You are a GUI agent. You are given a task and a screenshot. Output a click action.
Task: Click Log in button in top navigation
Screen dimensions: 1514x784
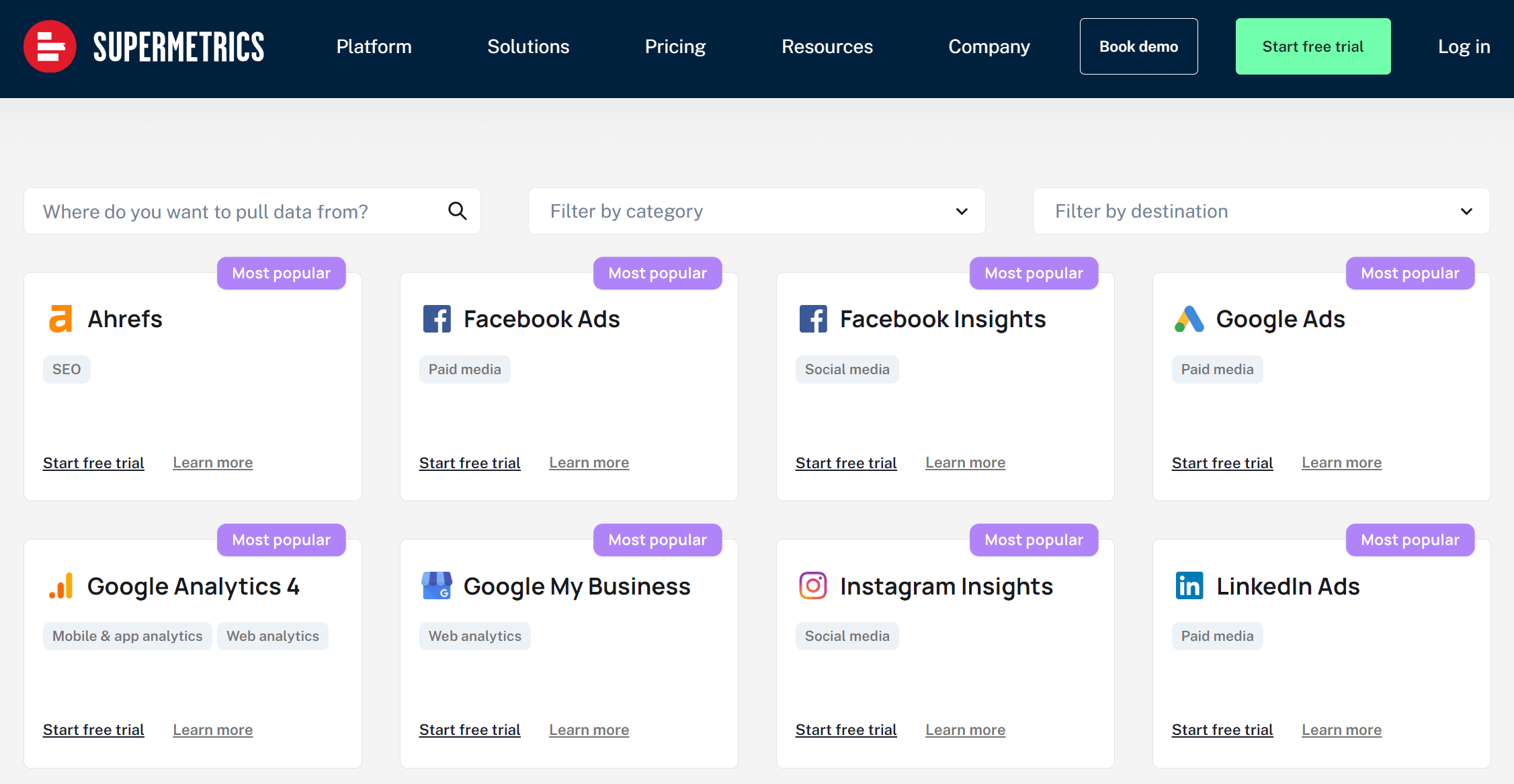click(1463, 45)
